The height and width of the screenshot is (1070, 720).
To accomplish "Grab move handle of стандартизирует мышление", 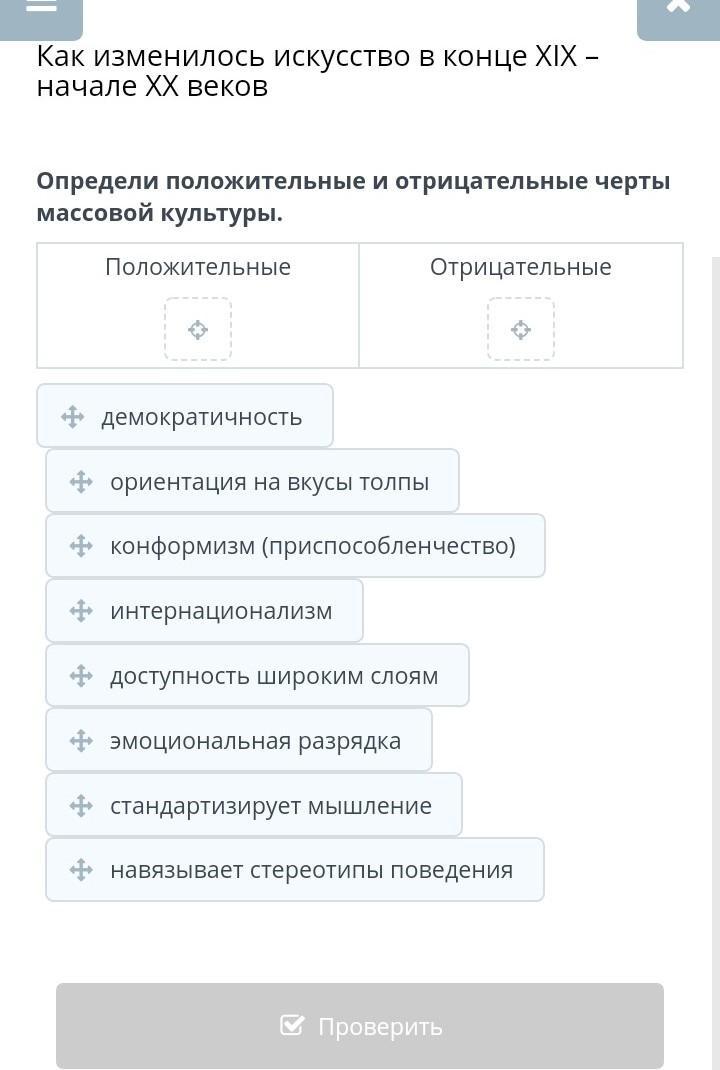I will pos(81,805).
